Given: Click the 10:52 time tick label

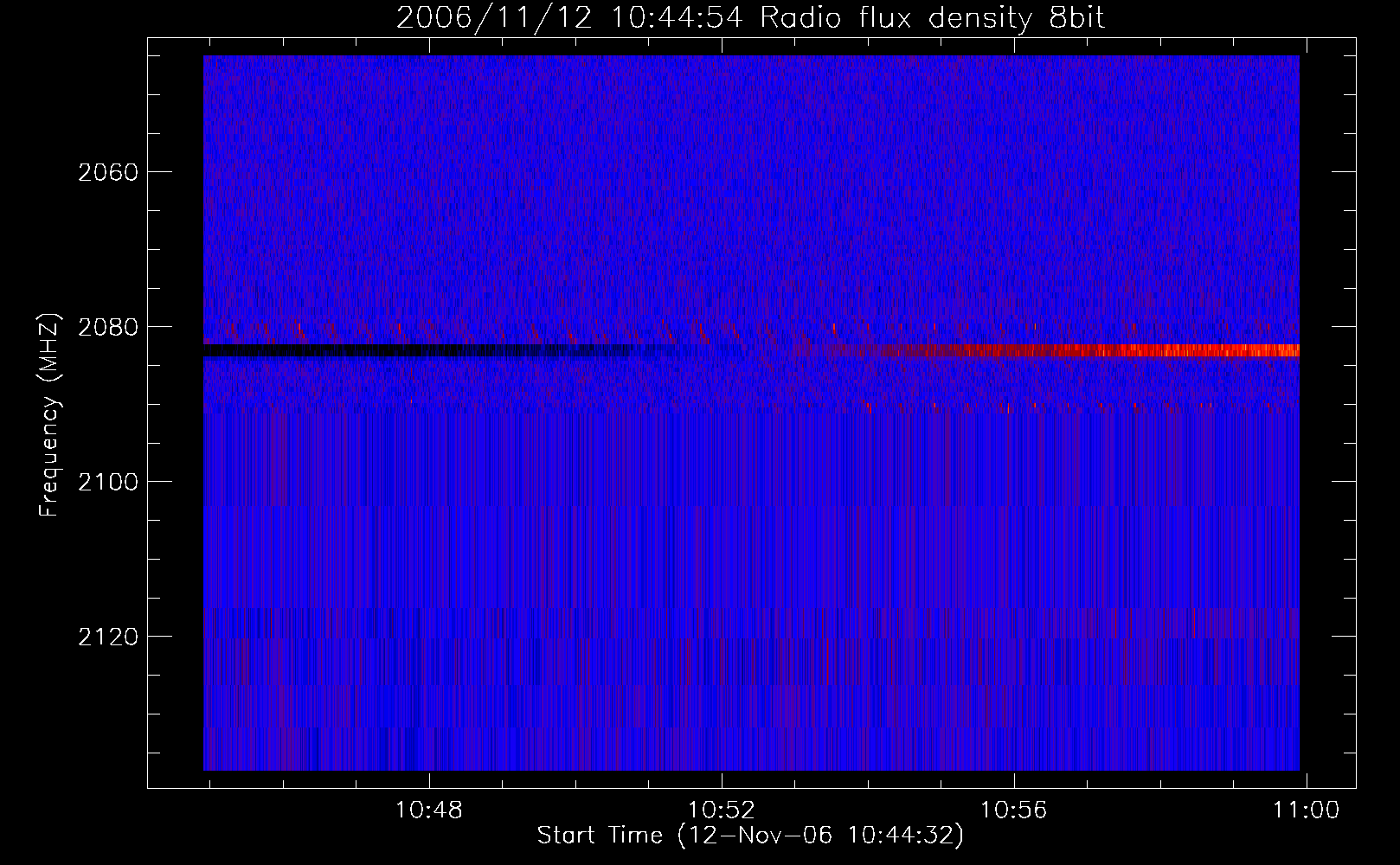Looking at the screenshot, I should (x=722, y=811).
